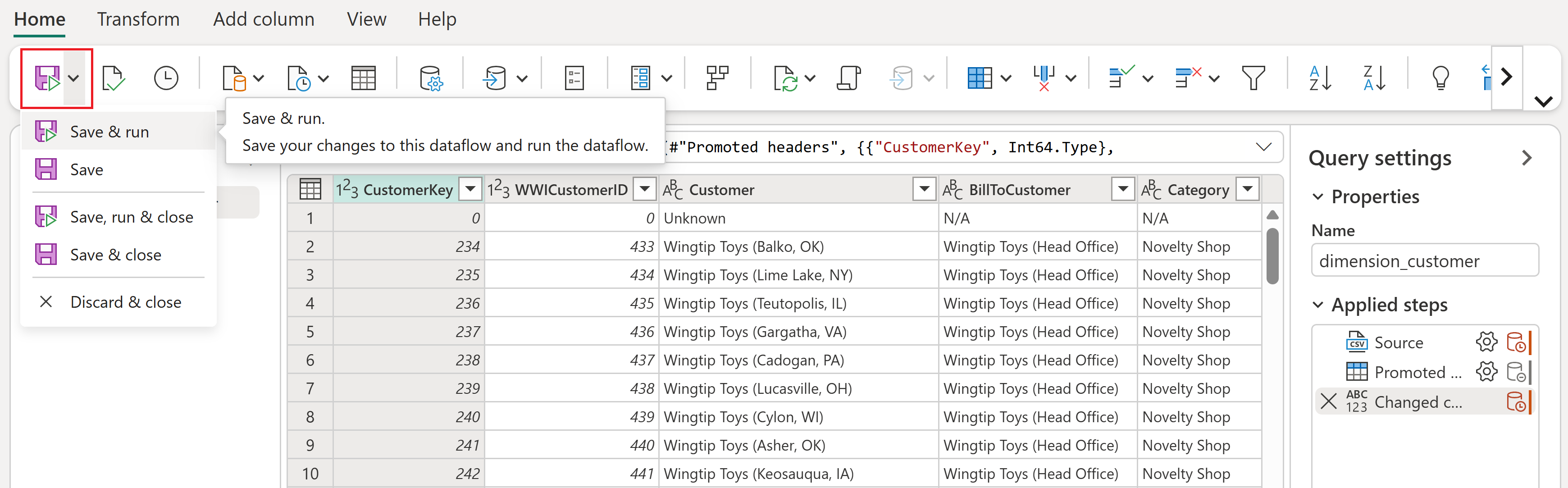Screen dimensions: 1568x488
Task: Click the clock history icon in the toolbar
Action: point(165,78)
